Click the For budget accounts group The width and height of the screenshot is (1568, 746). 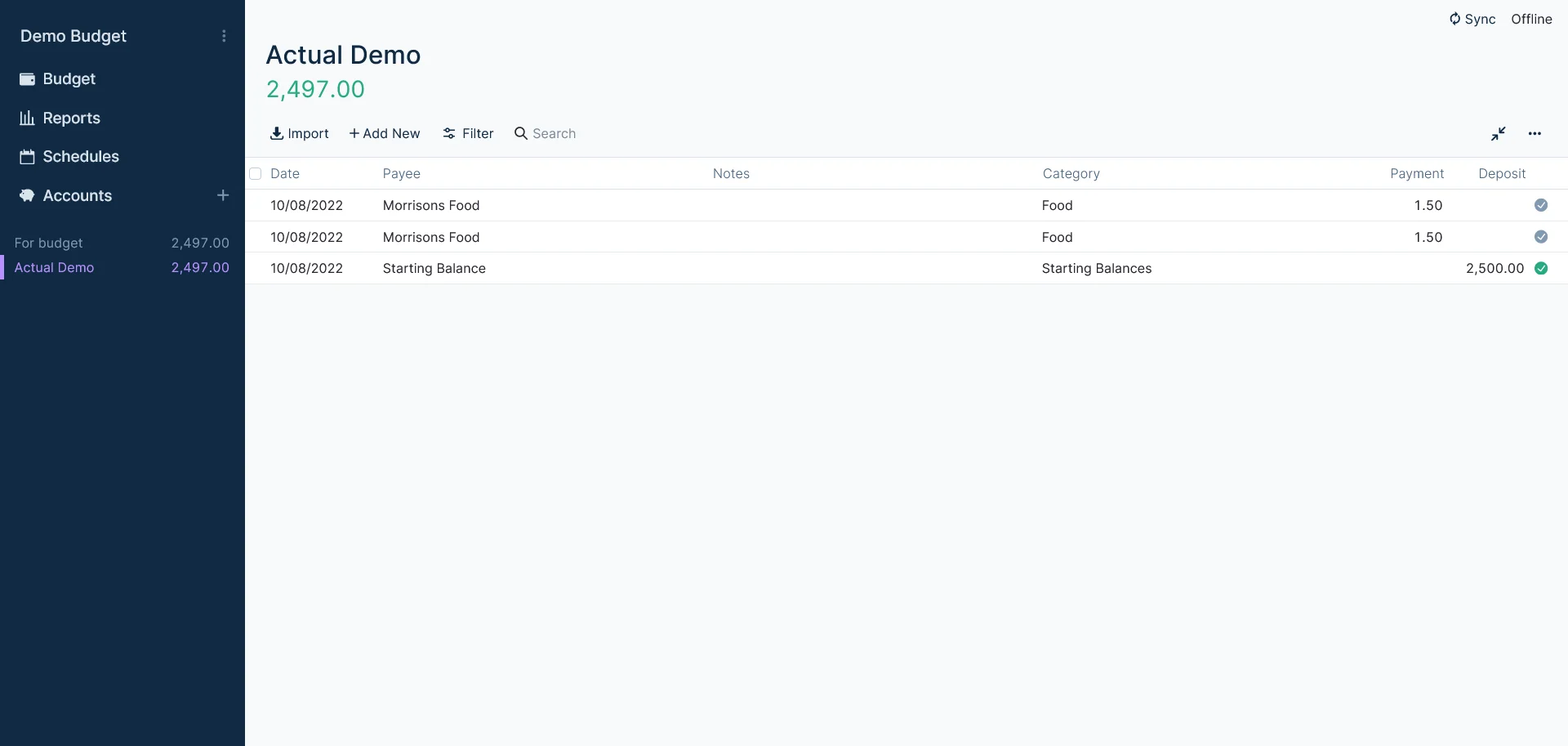48,243
